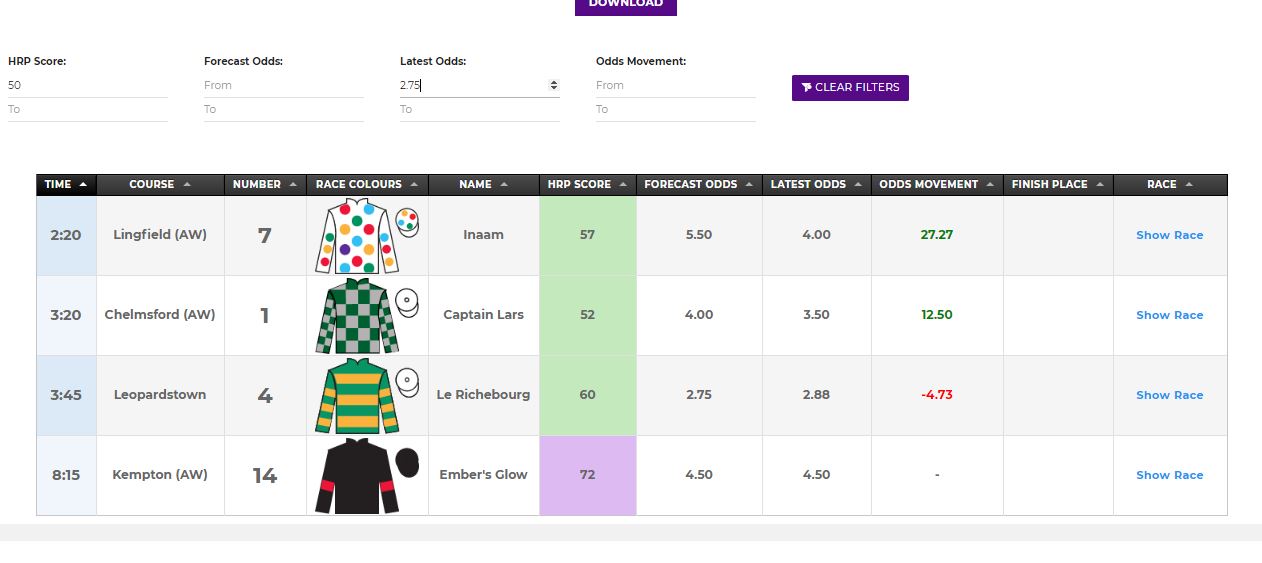Viewport: 1262px width, 563px height.
Task: Click the Latest Odds From spinner arrows
Action: 554,85
